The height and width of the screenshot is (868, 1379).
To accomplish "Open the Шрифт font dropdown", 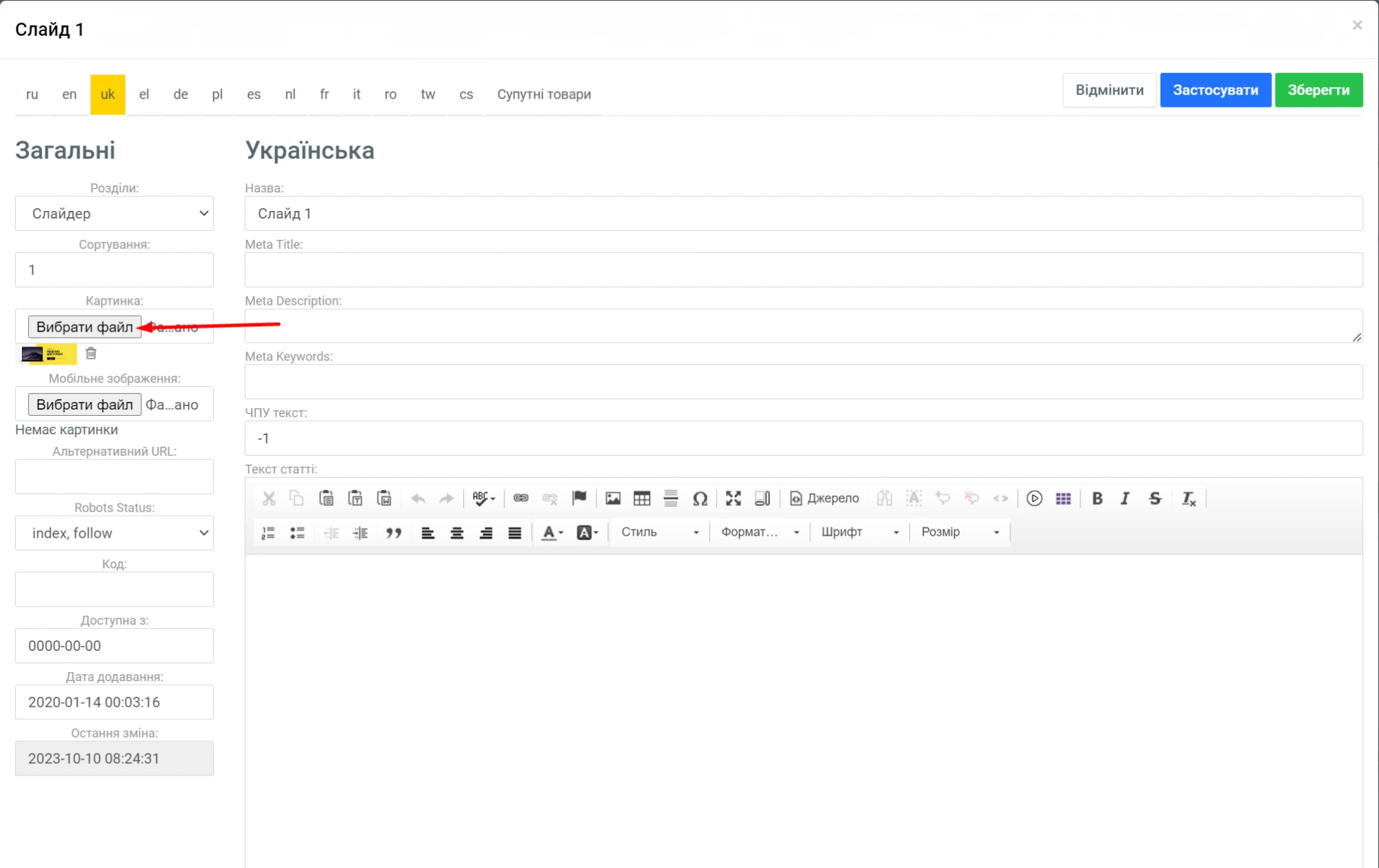I will [x=859, y=532].
